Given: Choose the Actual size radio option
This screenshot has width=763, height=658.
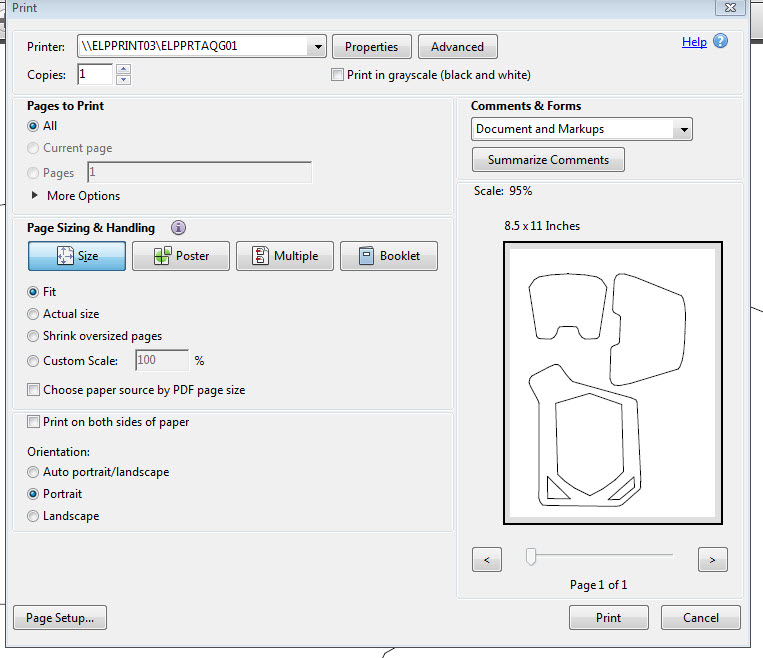Looking at the screenshot, I should point(34,314).
